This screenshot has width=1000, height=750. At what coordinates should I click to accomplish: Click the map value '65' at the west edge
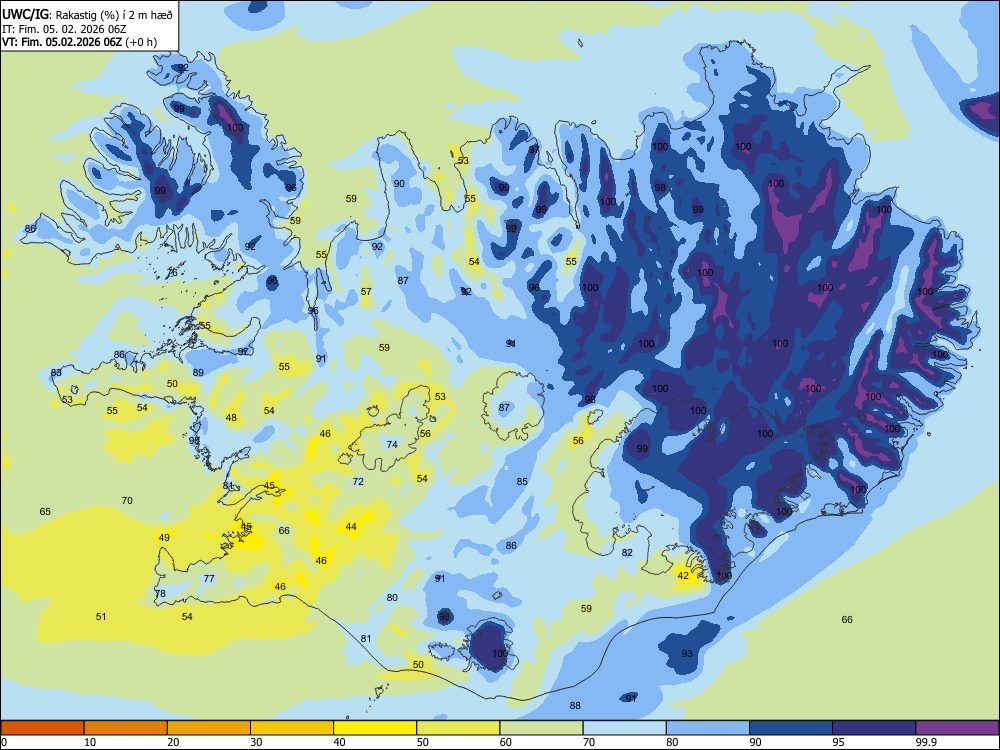tap(45, 511)
